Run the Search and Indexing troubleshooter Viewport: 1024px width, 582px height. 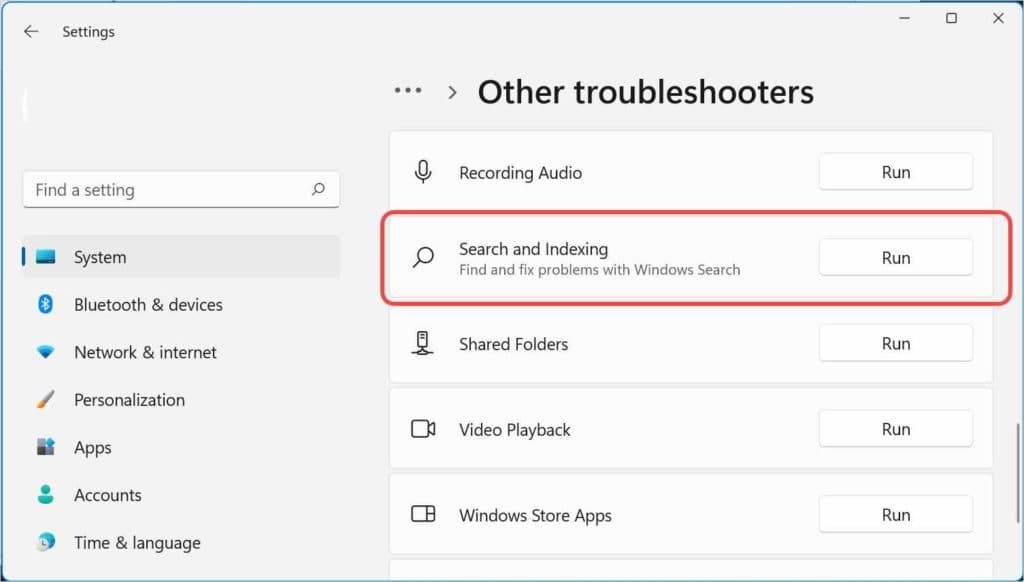896,257
